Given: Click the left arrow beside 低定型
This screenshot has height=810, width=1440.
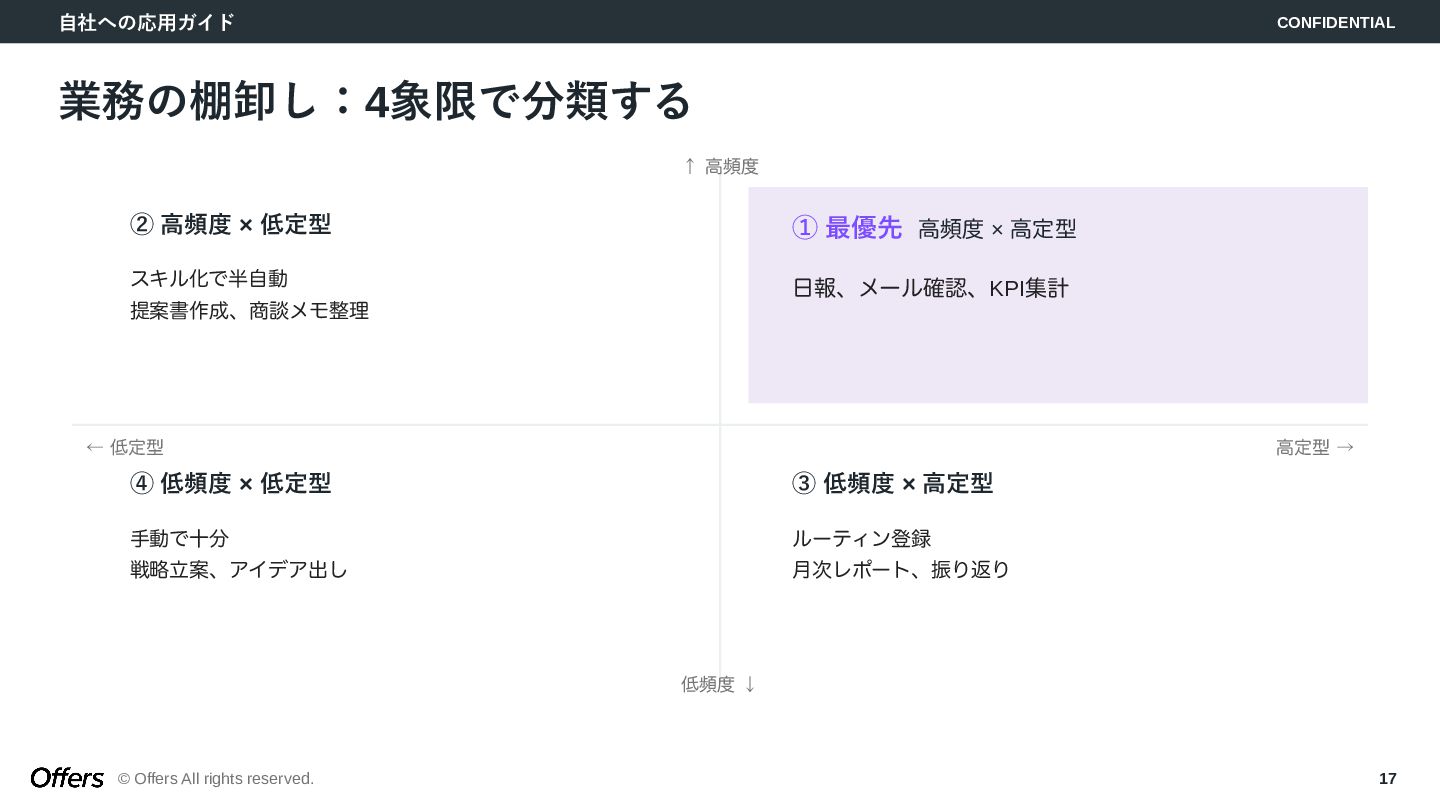Looking at the screenshot, I should tap(95, 447).
